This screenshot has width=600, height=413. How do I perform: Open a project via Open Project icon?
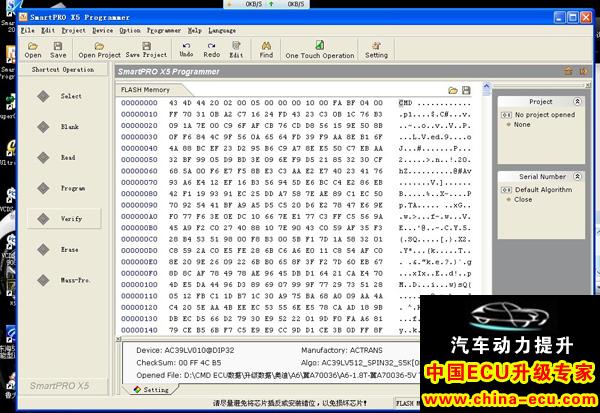[99, 50]
